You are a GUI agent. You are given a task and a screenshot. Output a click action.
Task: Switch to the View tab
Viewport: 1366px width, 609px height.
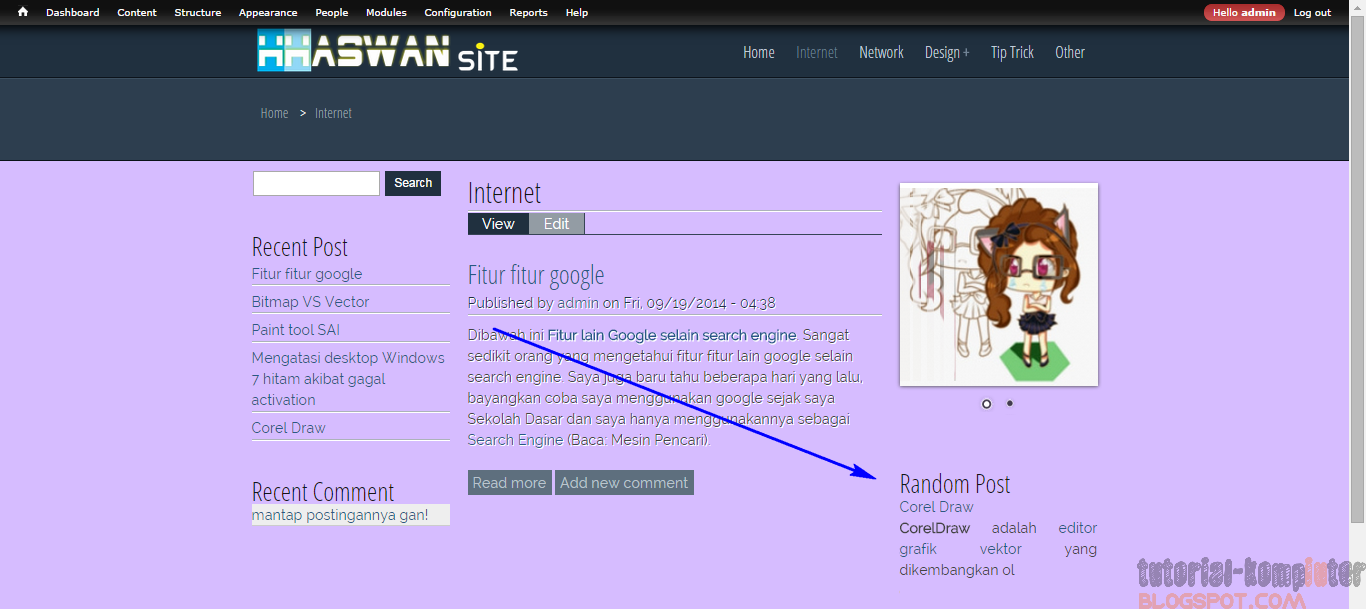click(x=498, y=224)
